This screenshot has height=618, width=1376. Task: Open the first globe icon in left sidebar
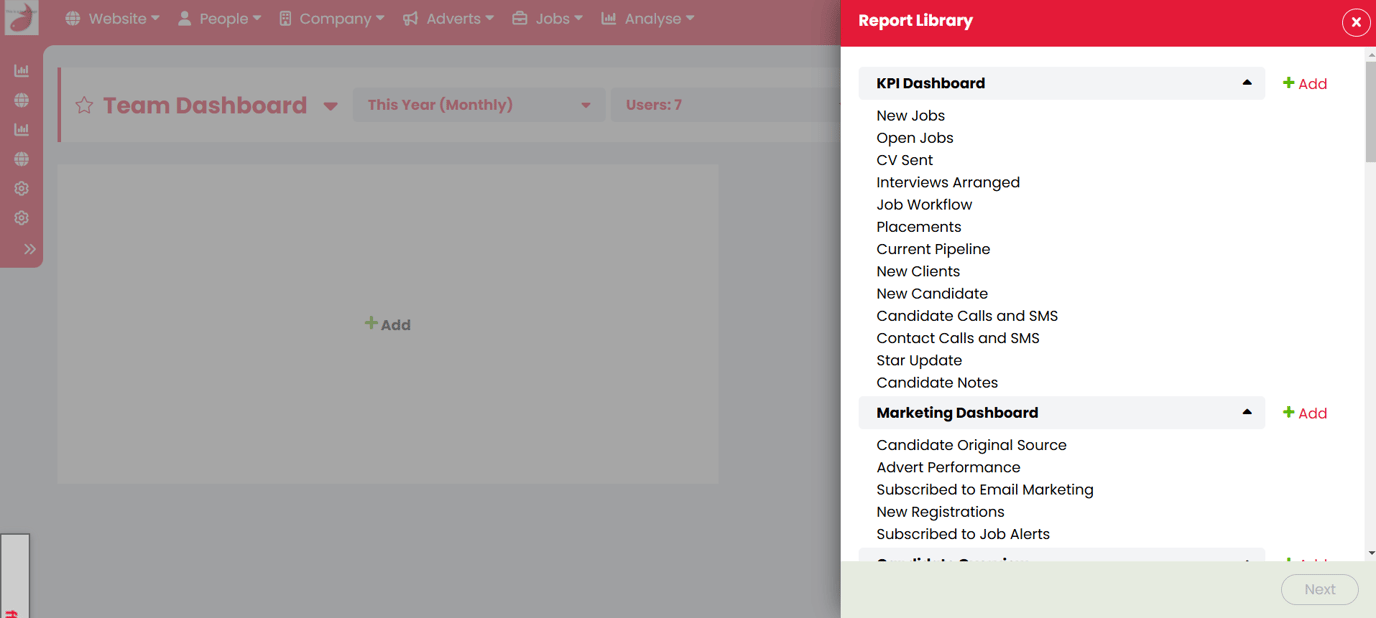pos(21,100)
